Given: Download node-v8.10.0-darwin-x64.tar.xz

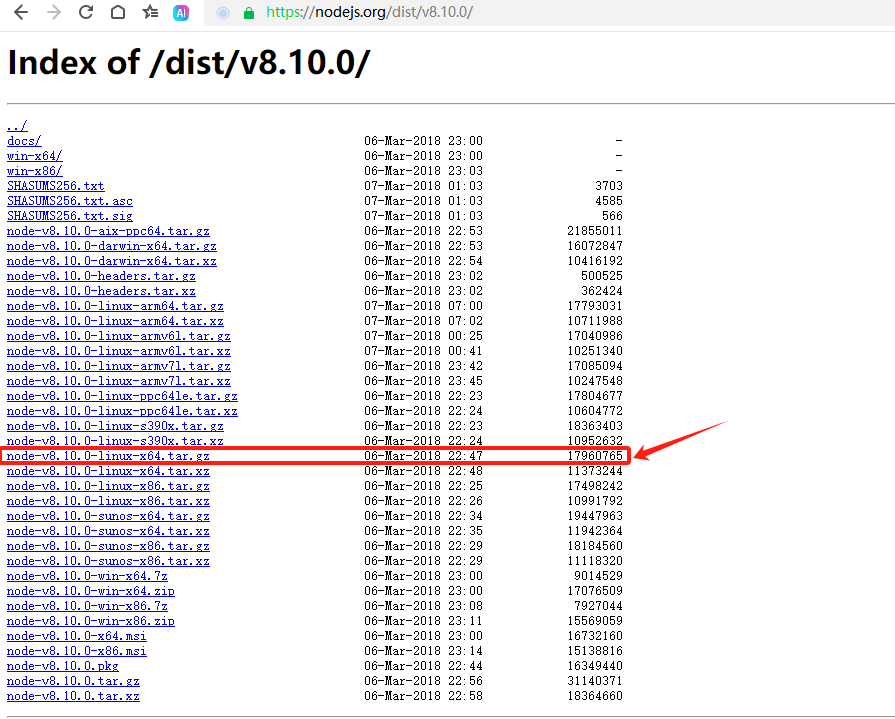Looking at the screenshot, I should tap(111, 261).
